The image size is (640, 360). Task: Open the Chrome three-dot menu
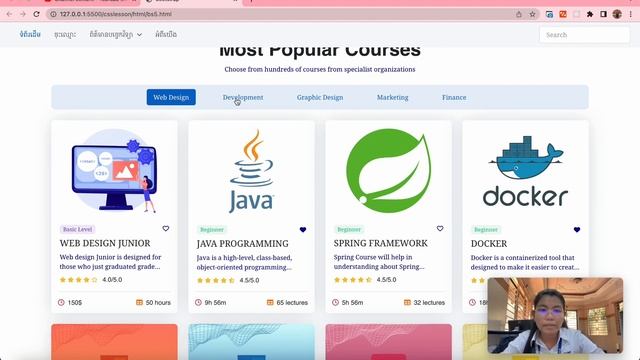(631, 14)
